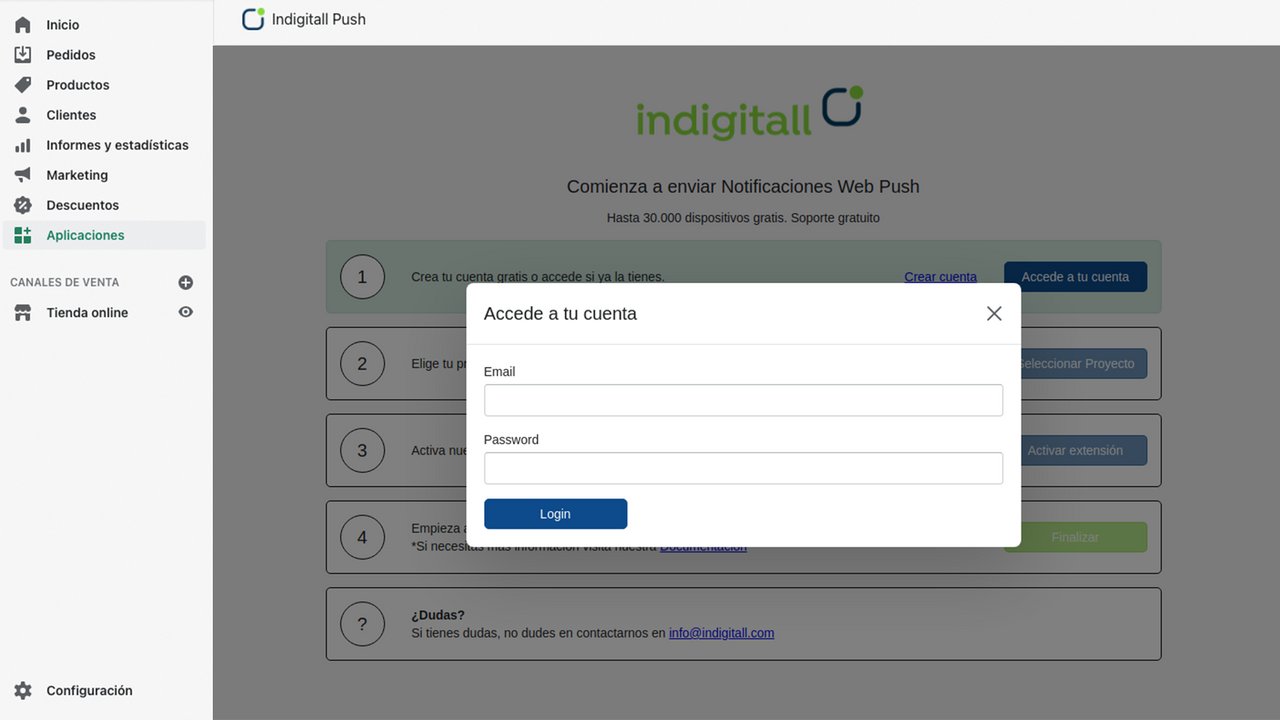
Task: Click the Marketing megaphone icon
Action: [x=23, y=175]
